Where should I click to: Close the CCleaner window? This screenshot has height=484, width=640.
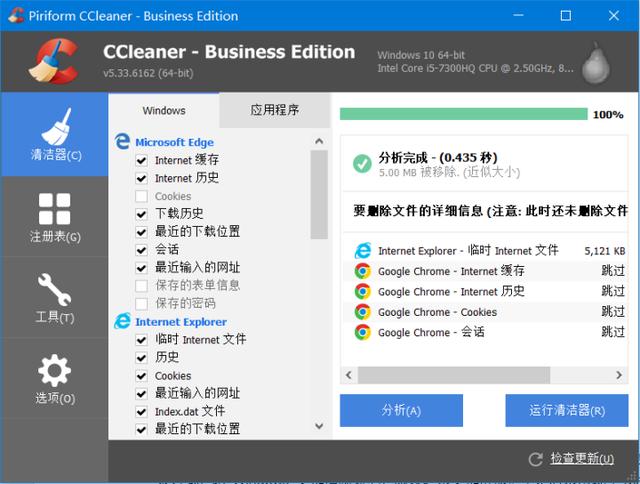pyautogui.click(x=613, y=16)
